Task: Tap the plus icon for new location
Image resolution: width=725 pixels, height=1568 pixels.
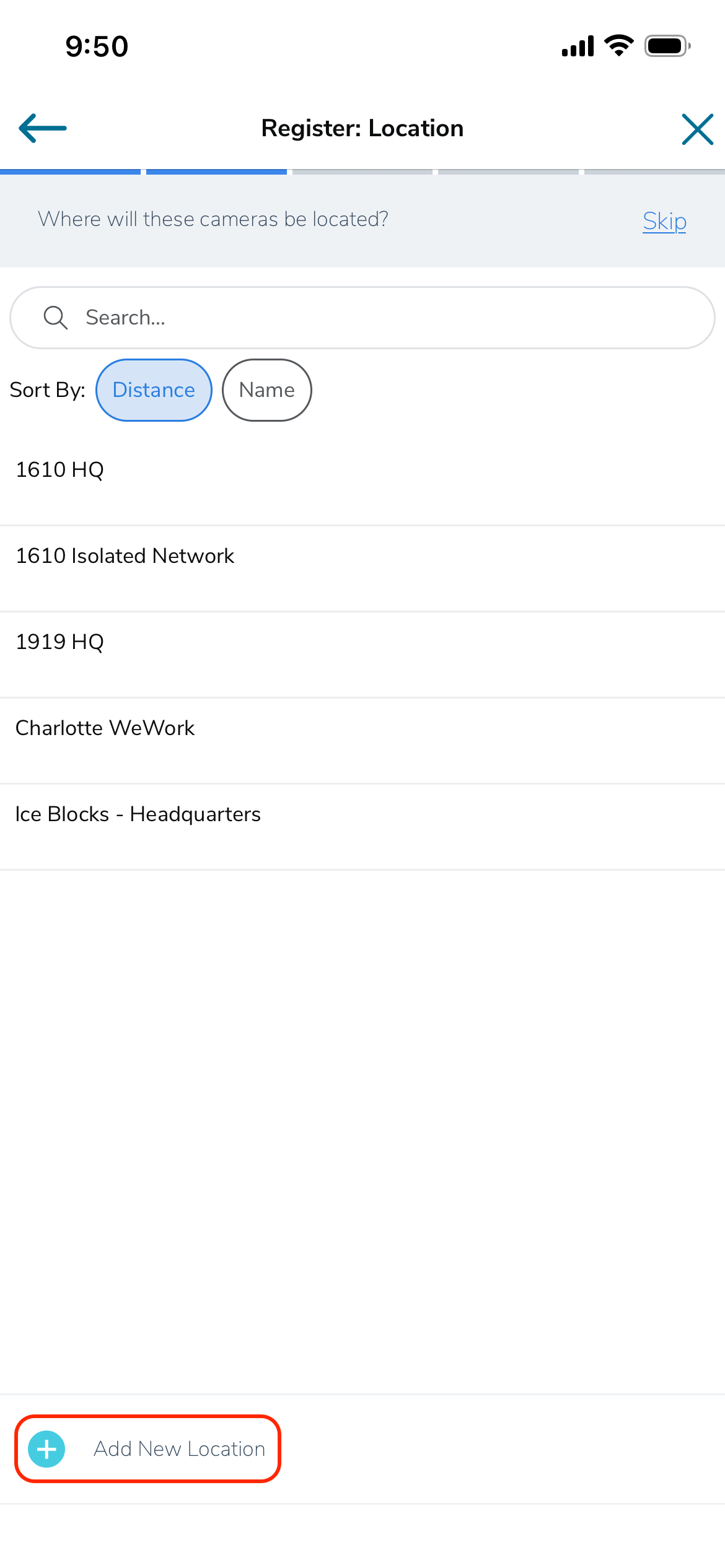Action: (47, 1449)
